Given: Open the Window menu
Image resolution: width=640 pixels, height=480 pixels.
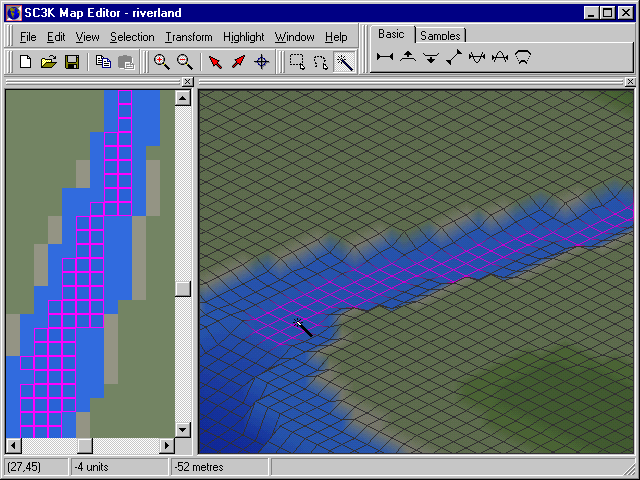Looking at the screenshot, I should coord(294,37).
